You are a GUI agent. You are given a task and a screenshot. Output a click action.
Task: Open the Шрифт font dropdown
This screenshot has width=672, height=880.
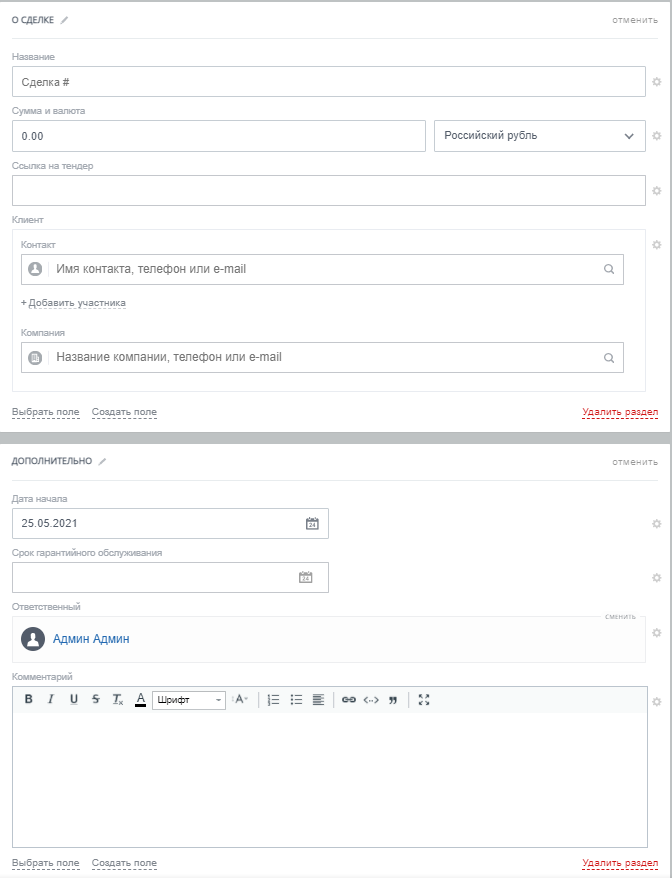click(189, 700)
